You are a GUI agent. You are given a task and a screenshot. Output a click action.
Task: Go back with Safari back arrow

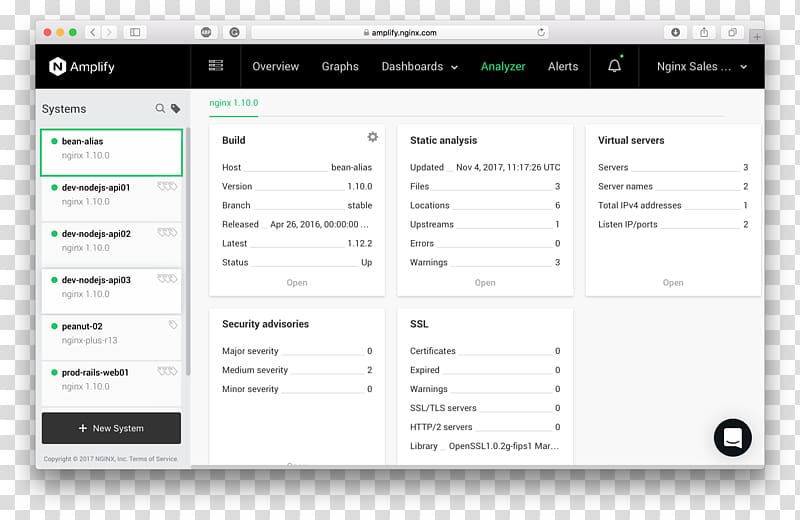93,32
